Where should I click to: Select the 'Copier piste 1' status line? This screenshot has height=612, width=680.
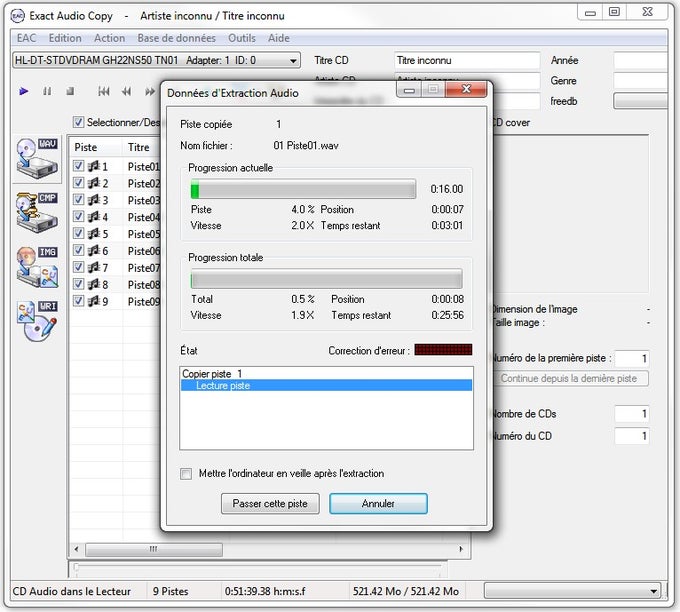[x=326, y=374]
